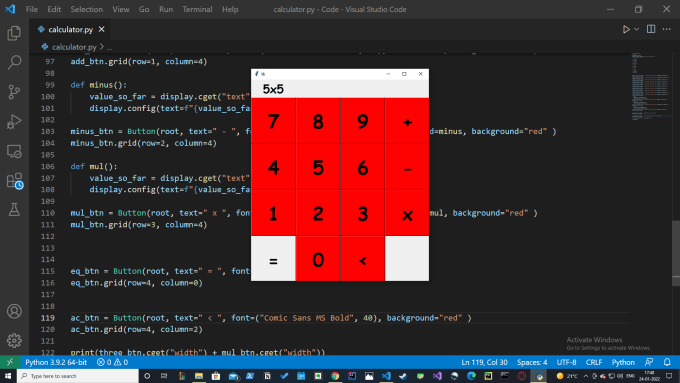Image resolution: width=680 pixels, height=383 pixels.
Task: Click the Windows taskbar search box
Action: [x=78, y=376]
